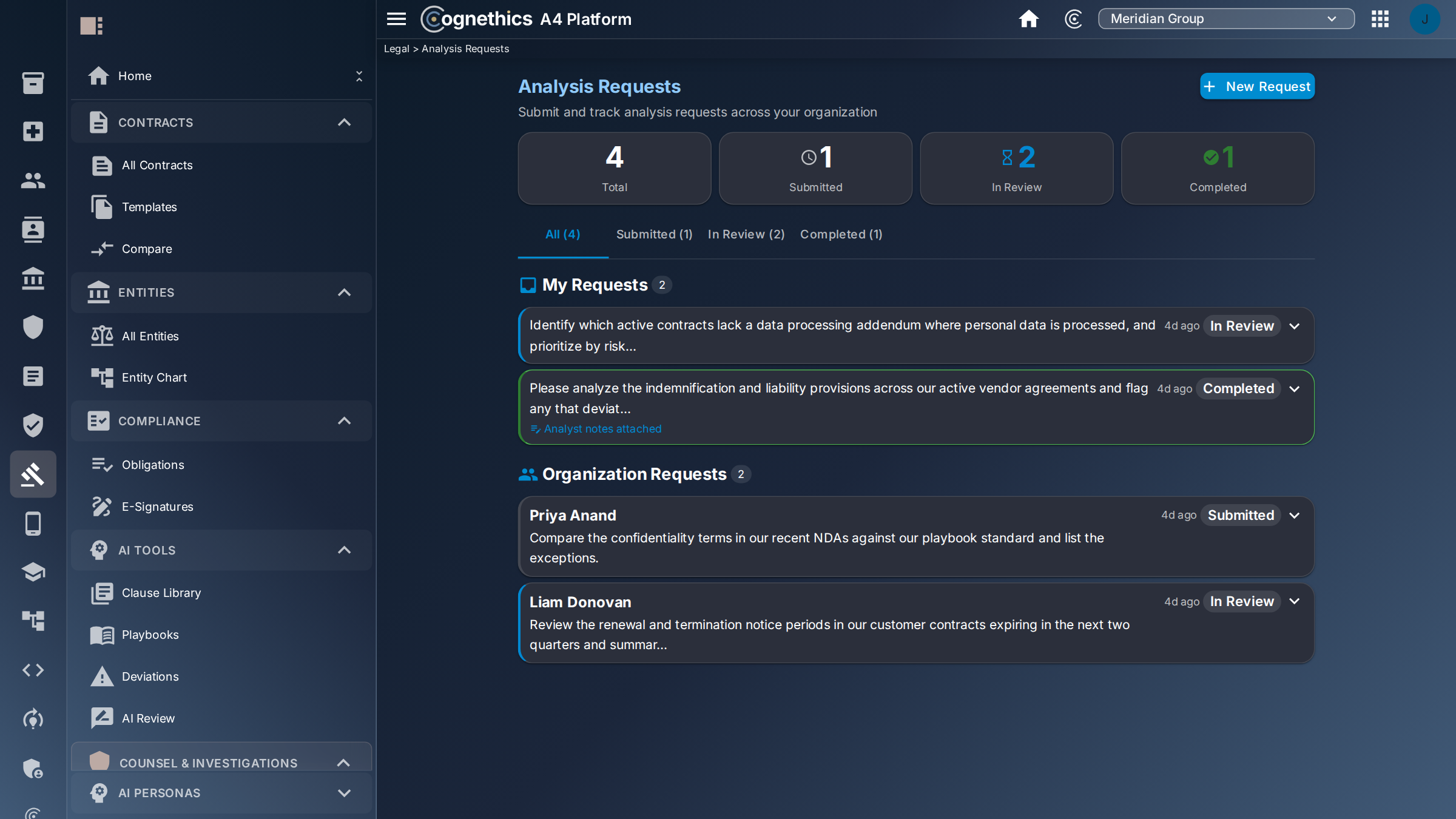Open the code brackets icon in left rail
Screen dimensions: 1456x819
click(x=33, y=670)
